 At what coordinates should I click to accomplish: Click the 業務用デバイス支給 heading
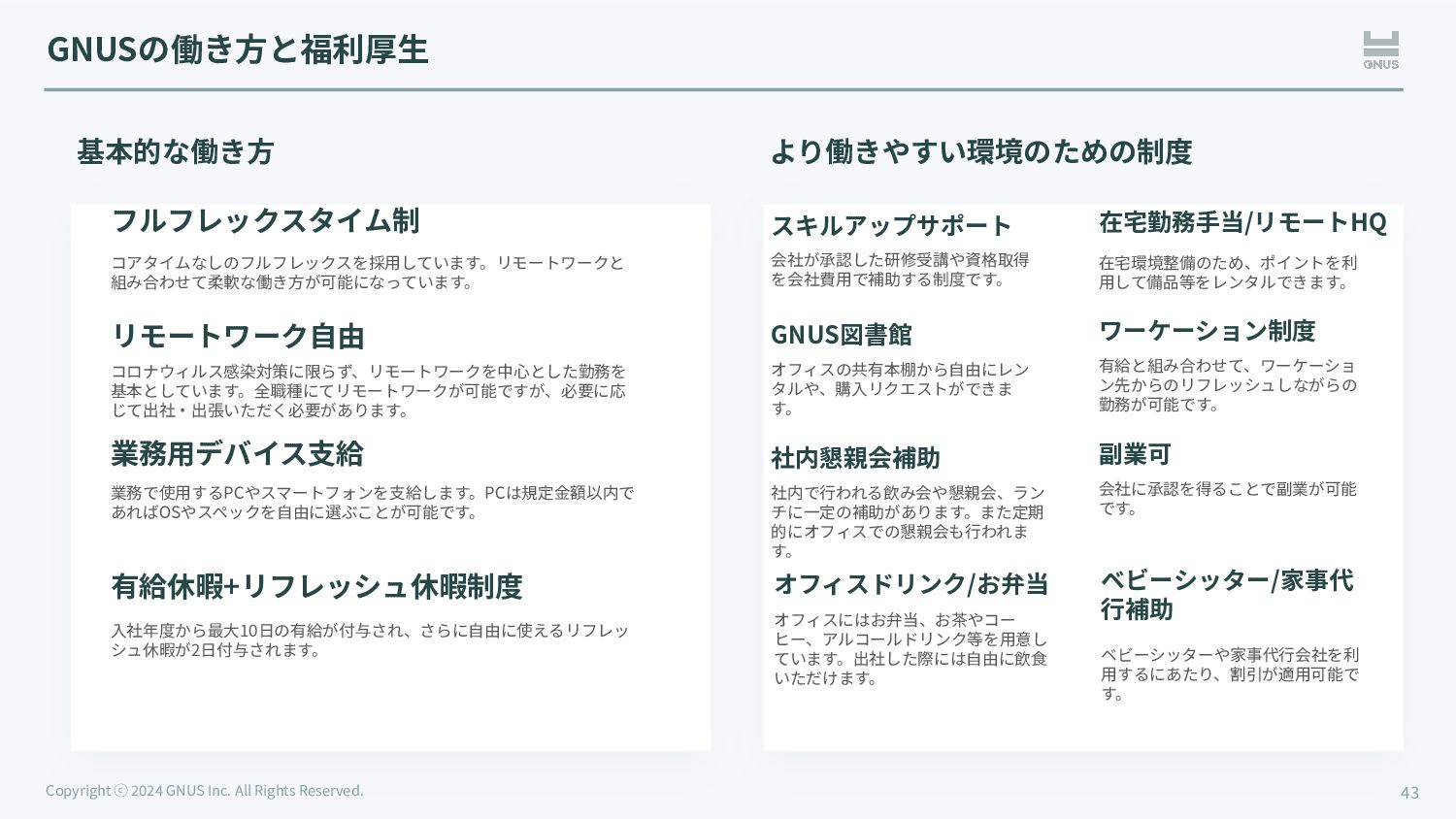pyautogui.click(x=237, y=453)
